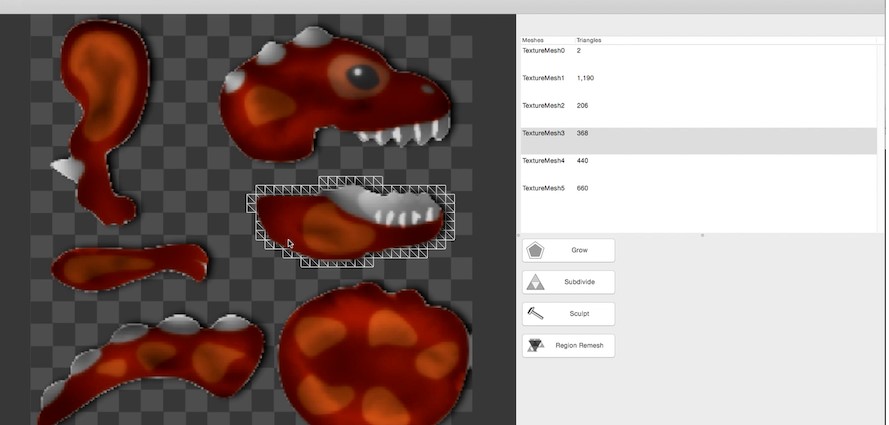Click the Subdivide triangle icon
Image resolution: width=889 pixels, height=425 pixels.
[536, 282]
